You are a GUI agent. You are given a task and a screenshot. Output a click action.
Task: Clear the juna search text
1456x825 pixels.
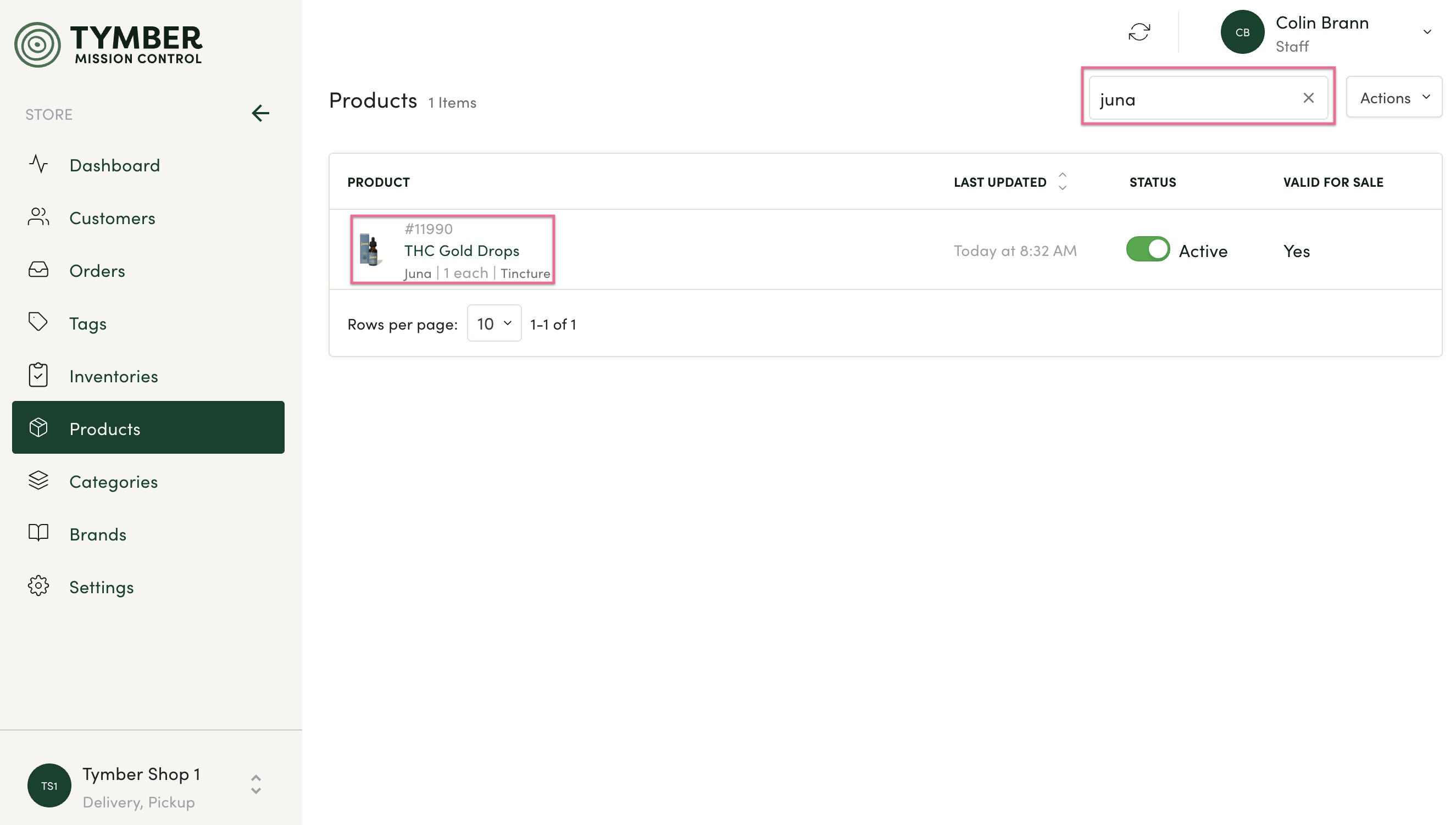tap(1308, 98)
